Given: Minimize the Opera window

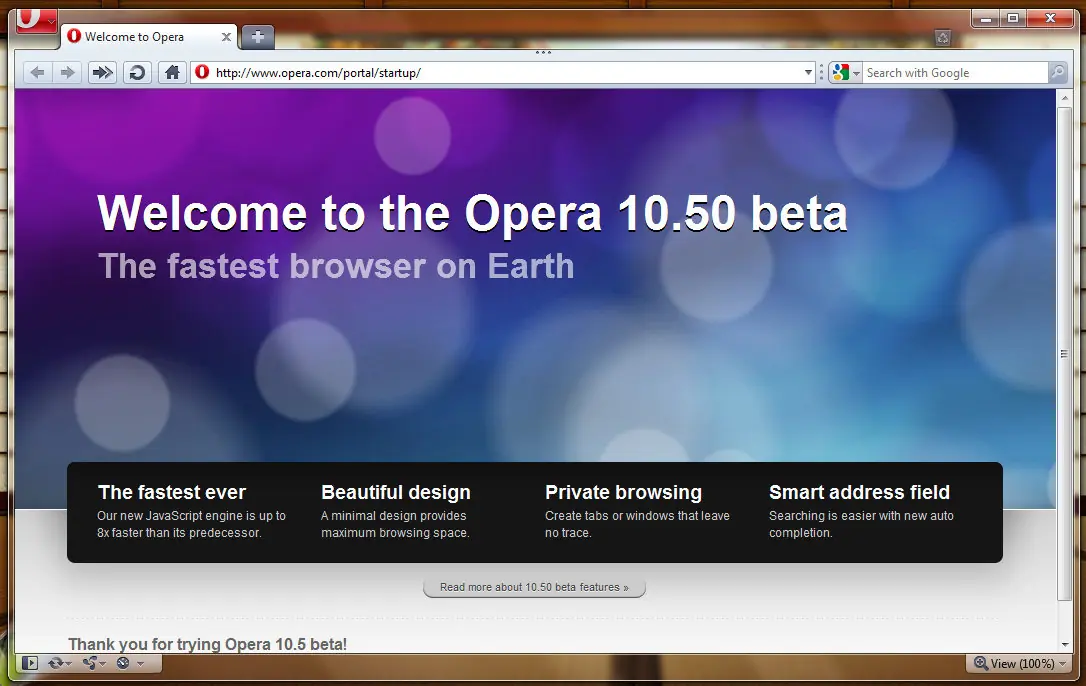Looking at the screenshot, I should pyautogui.click(x=986, y=18).
